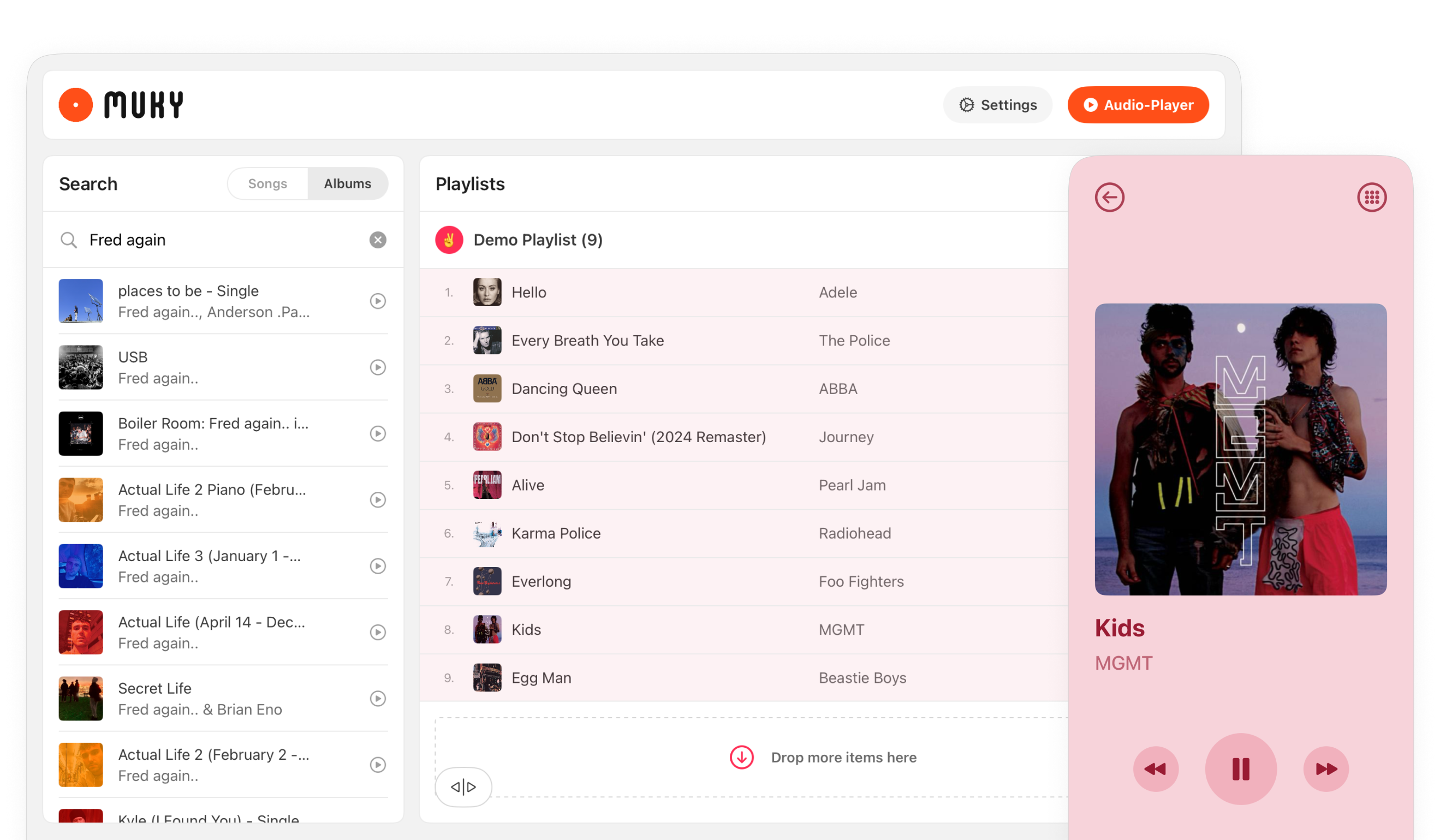Play the places to be - Single album

[378, 301]
